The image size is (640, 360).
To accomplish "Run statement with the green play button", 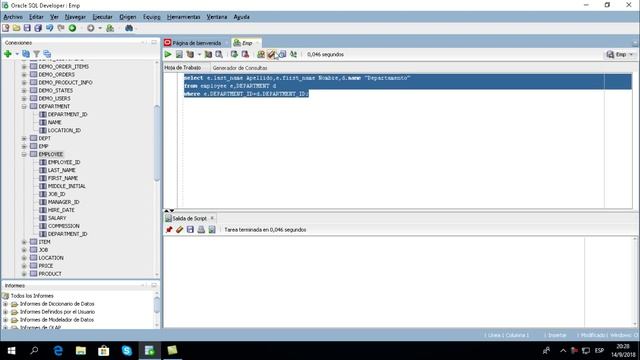I will pyautogui.click(x=168, y=54).
